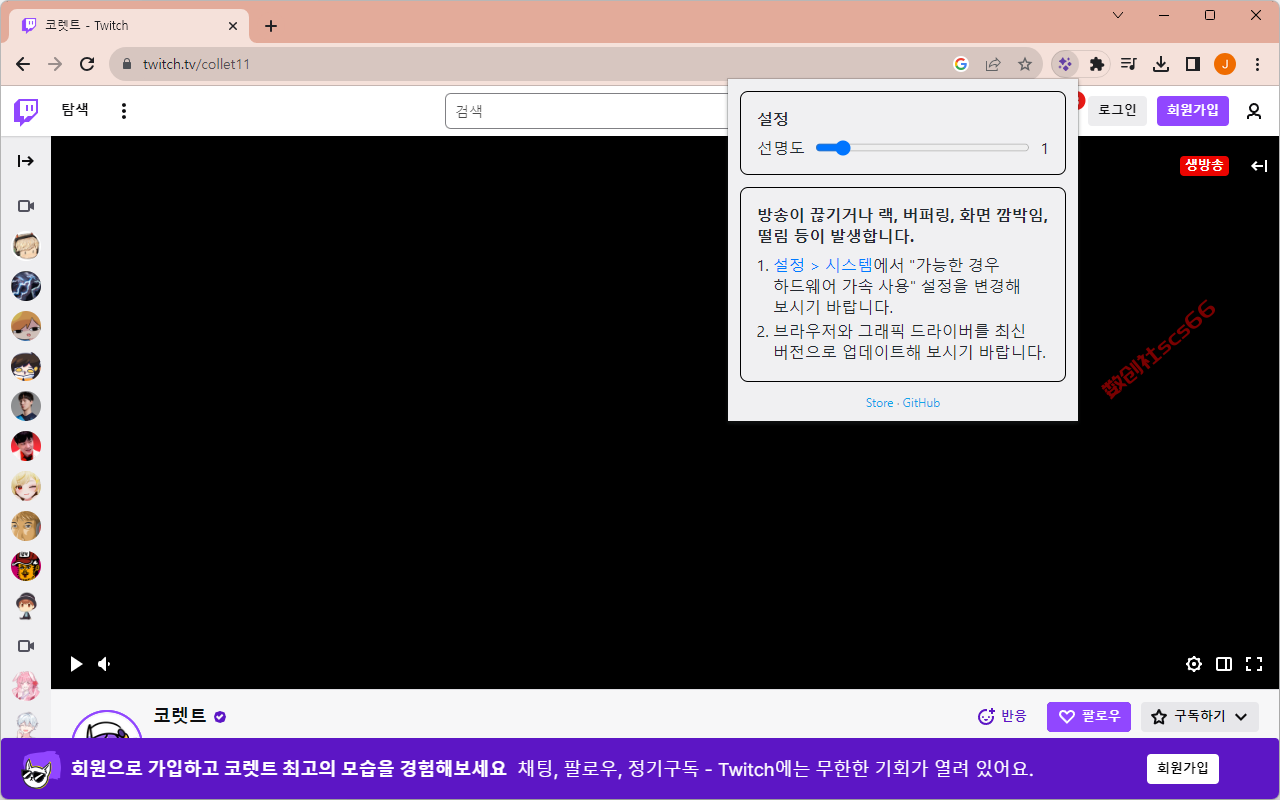Screen dimensions: 1280x800
Task: Open the tab search chevron in the title bar
Action: [x=1118, y=15]
